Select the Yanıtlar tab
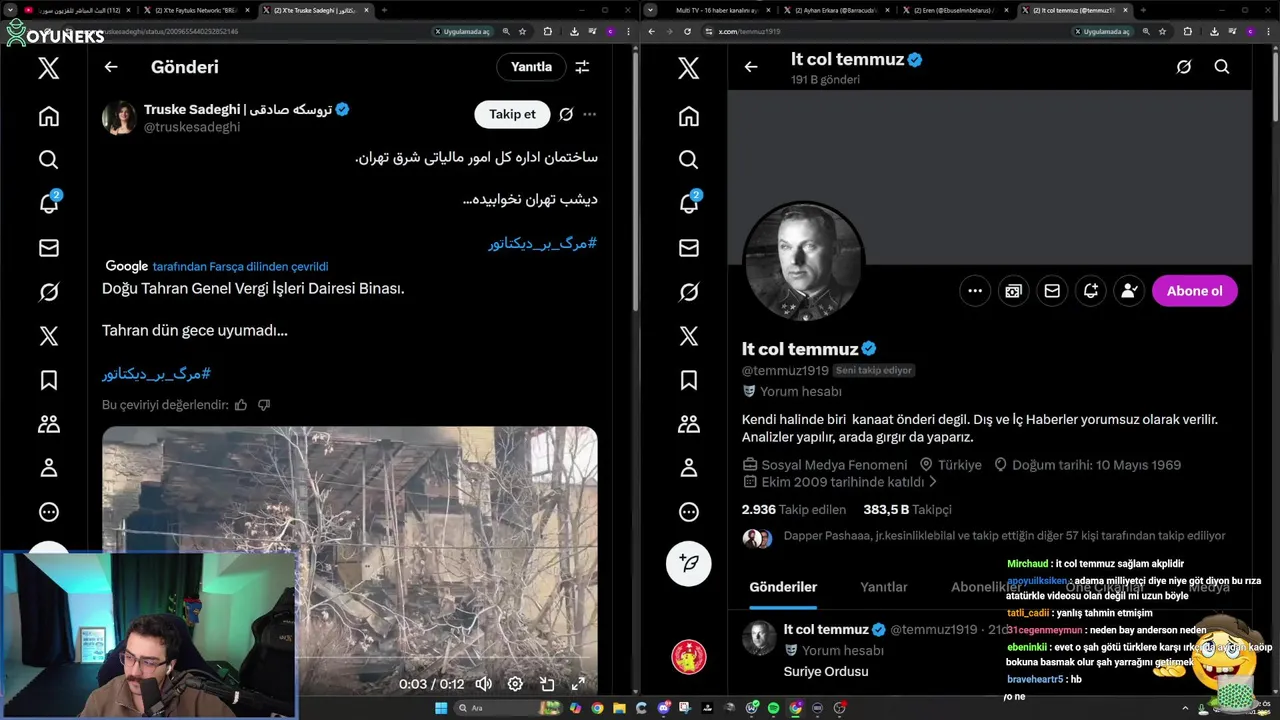Screen dimensions: 1280x720 884,587
